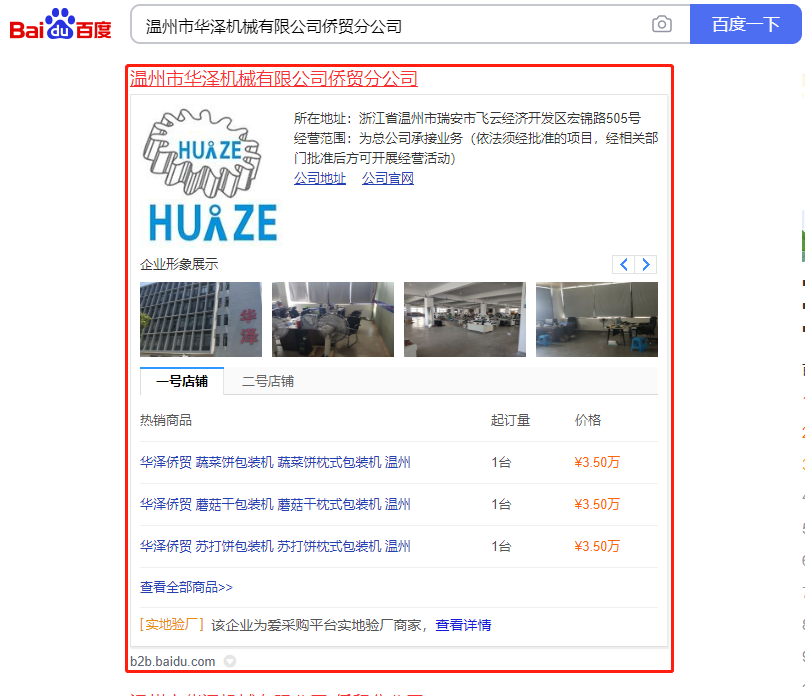Switch to 一号店铺 tab
The width and height of the screenshot is (805, 696).
(x=182, y=381)
